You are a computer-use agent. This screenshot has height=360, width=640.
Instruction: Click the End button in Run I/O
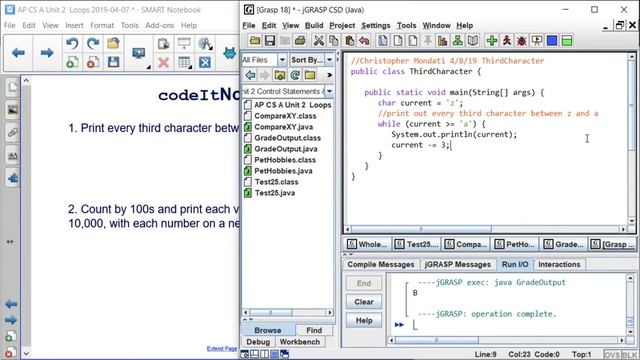point(364,283)
